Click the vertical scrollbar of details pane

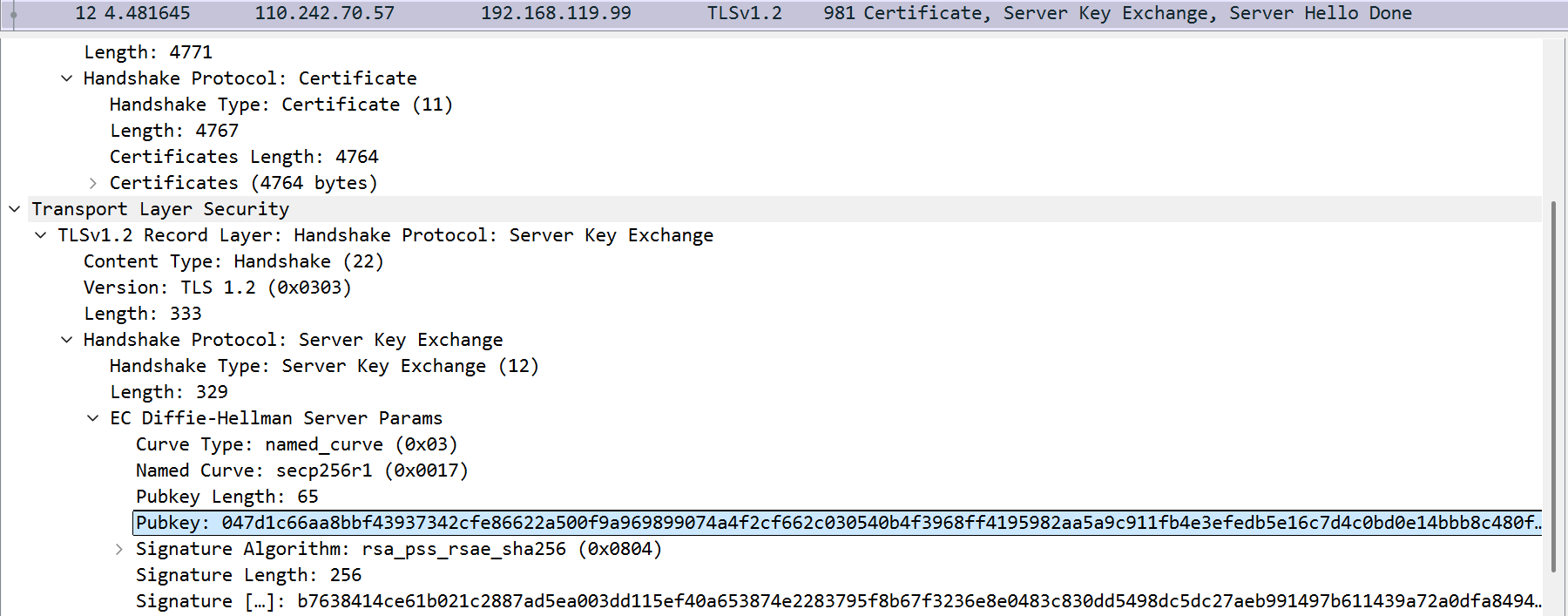click(1554, 383)
